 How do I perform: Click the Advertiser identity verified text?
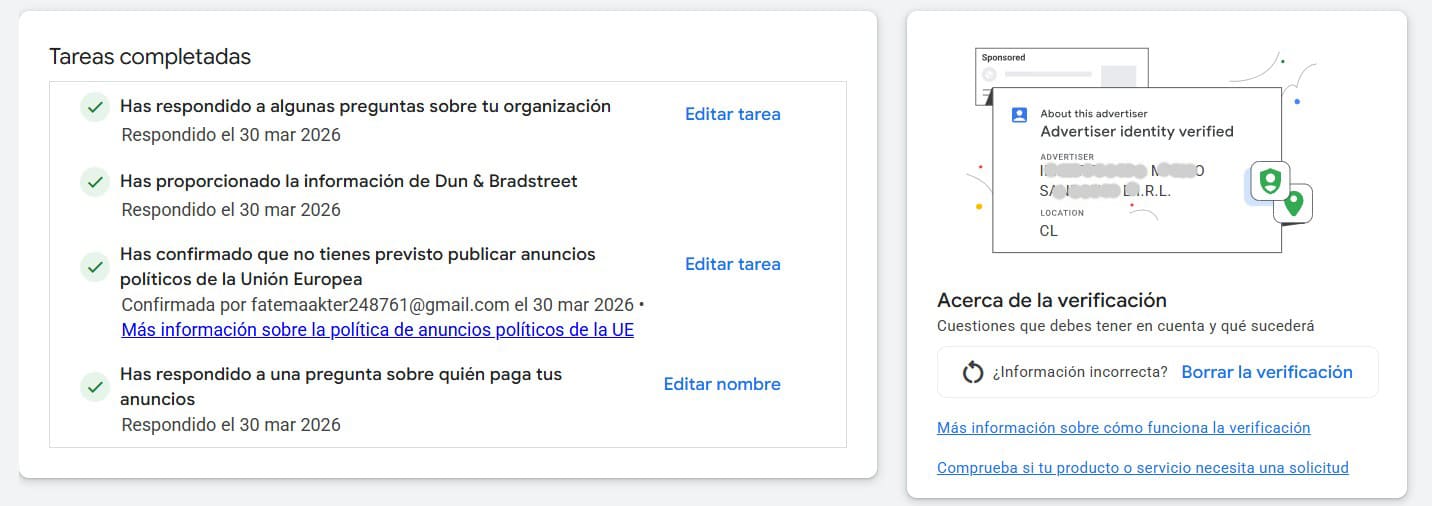point(1137,131)
